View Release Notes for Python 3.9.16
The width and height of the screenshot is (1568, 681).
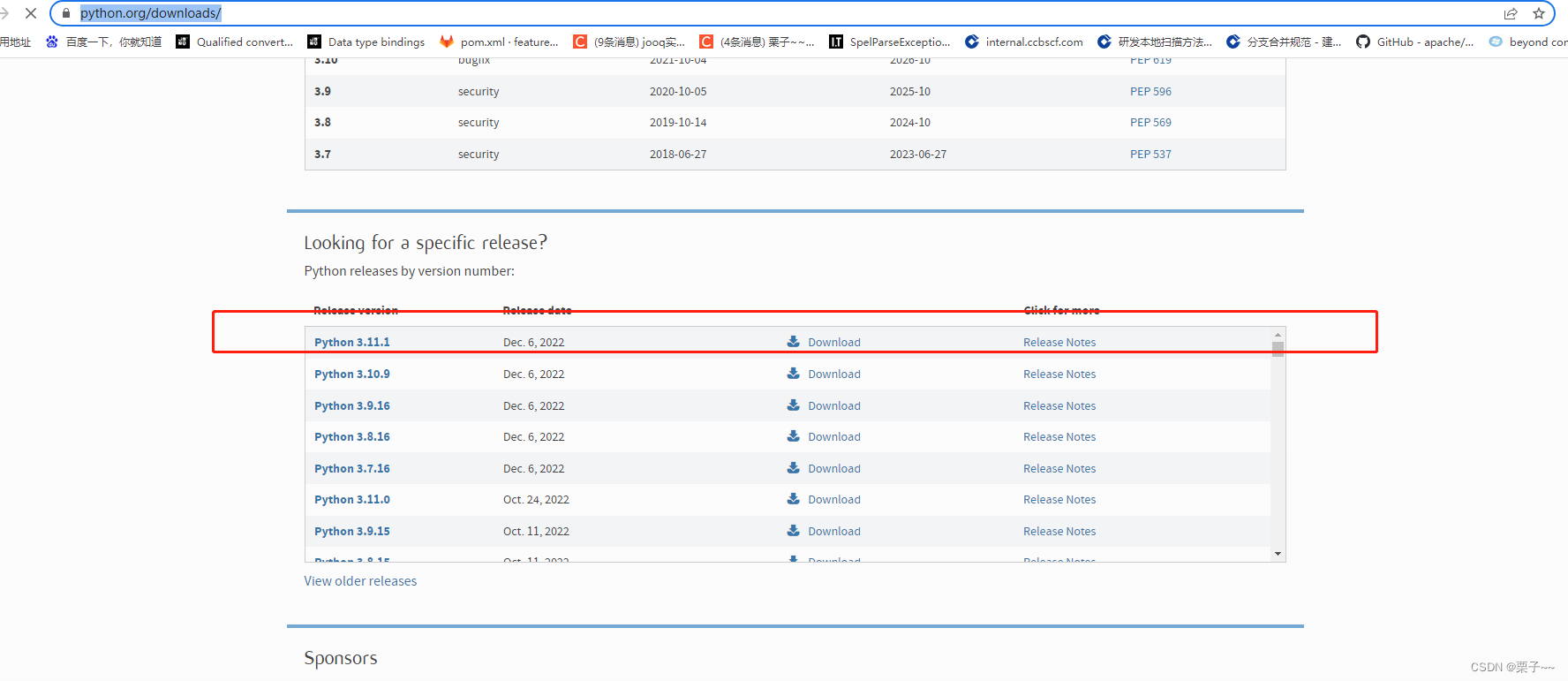1059,405
